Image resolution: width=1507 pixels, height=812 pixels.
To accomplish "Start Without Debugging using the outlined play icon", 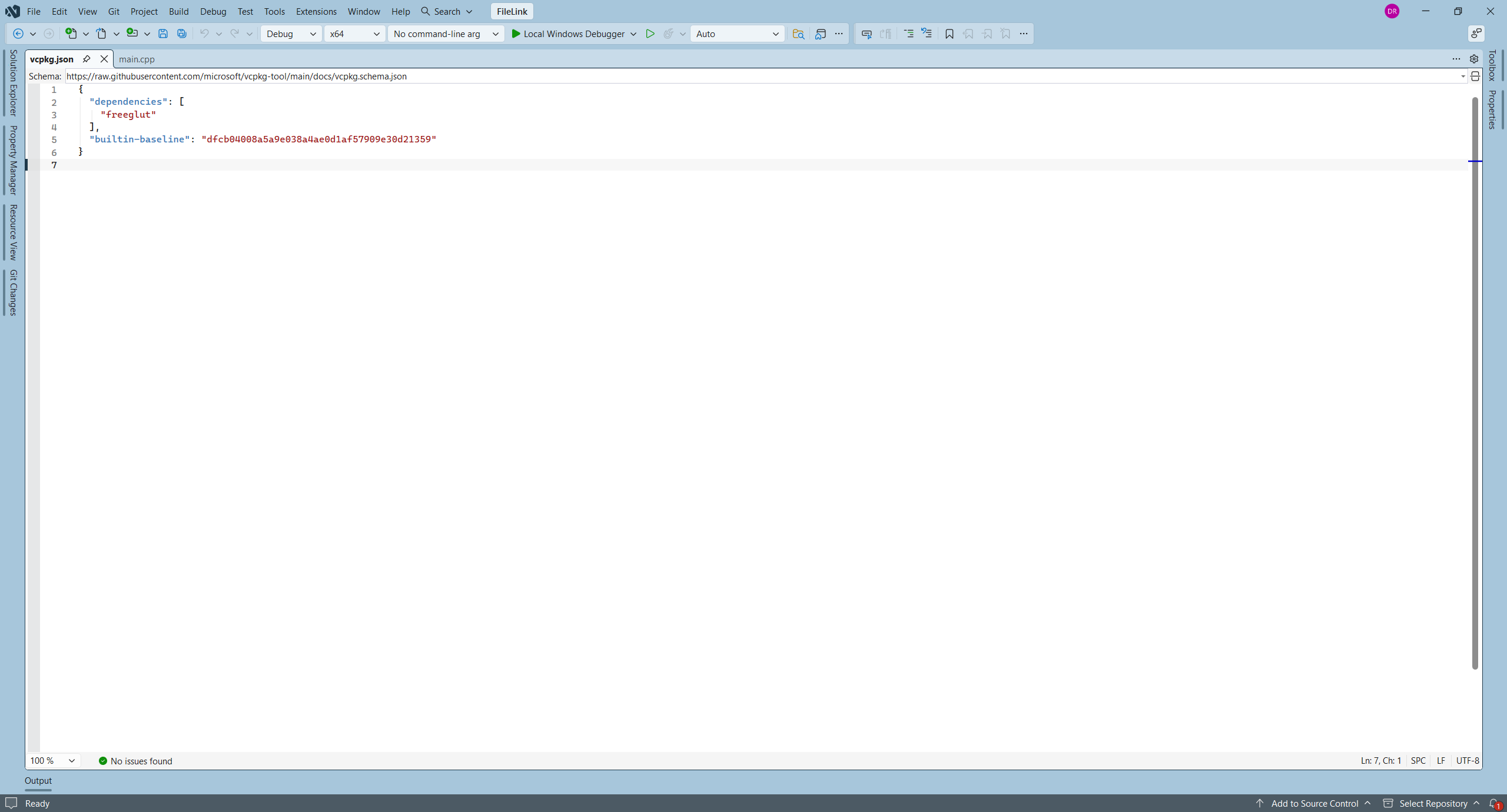I will coord(650,34).
